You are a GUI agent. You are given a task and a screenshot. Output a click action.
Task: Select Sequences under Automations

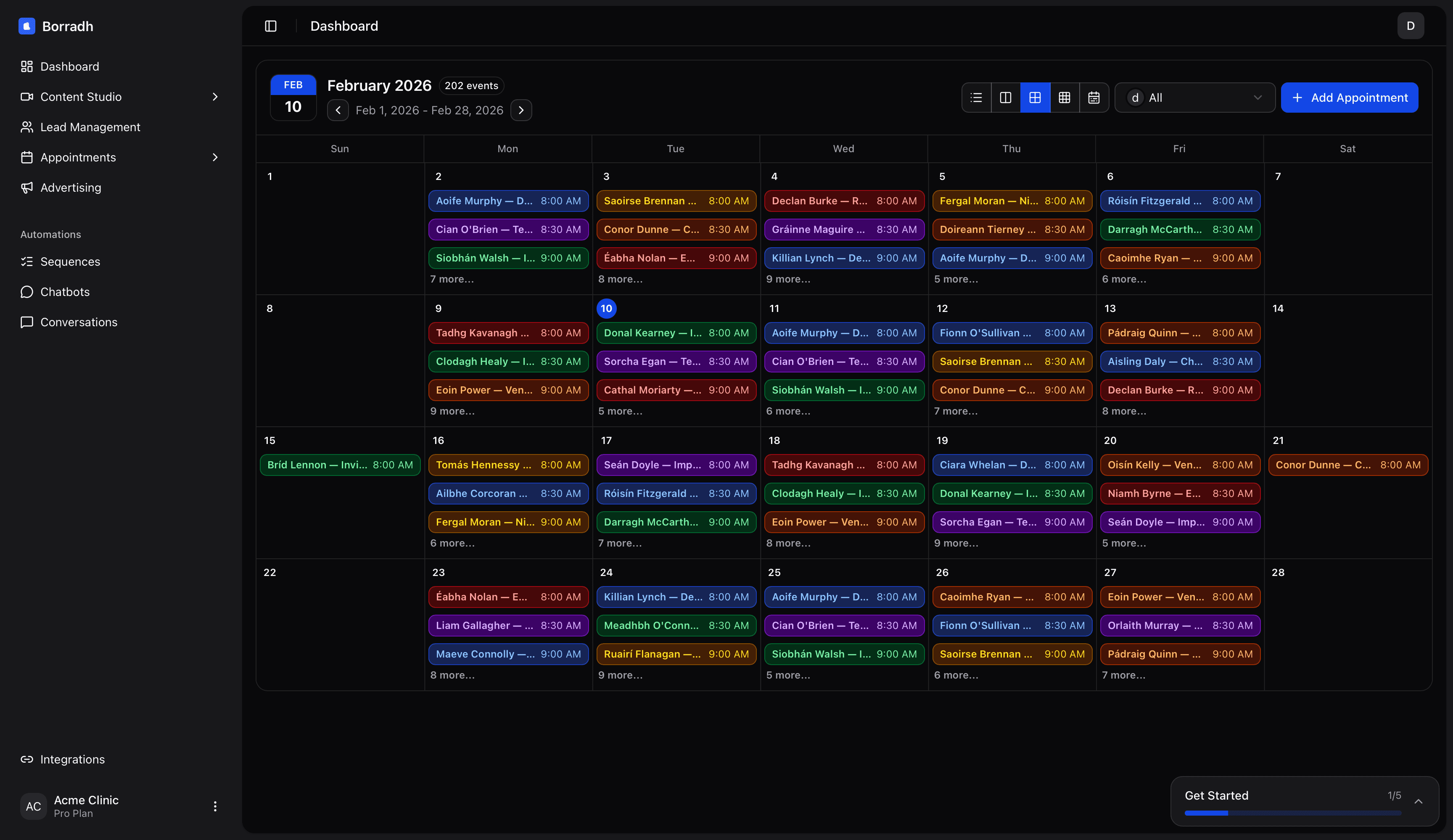tap(70, 261)
